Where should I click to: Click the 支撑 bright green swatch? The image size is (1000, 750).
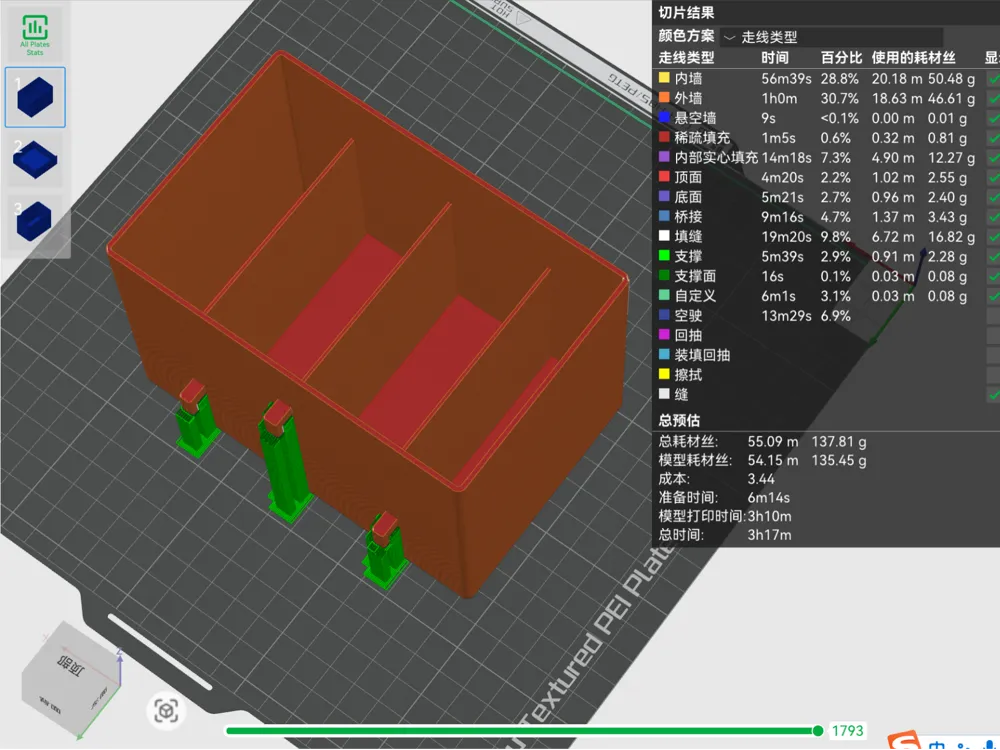[664, 256]
